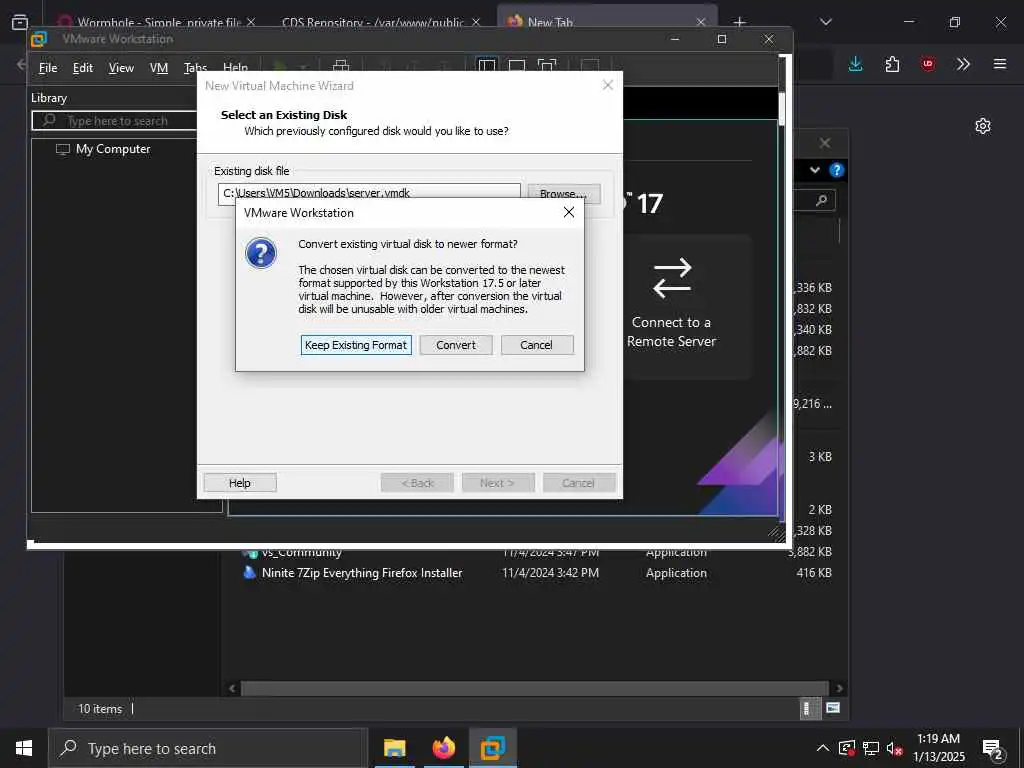The image size is (1024, 768).
Task: Open the VMware File menu
Action: pos(48,68)
